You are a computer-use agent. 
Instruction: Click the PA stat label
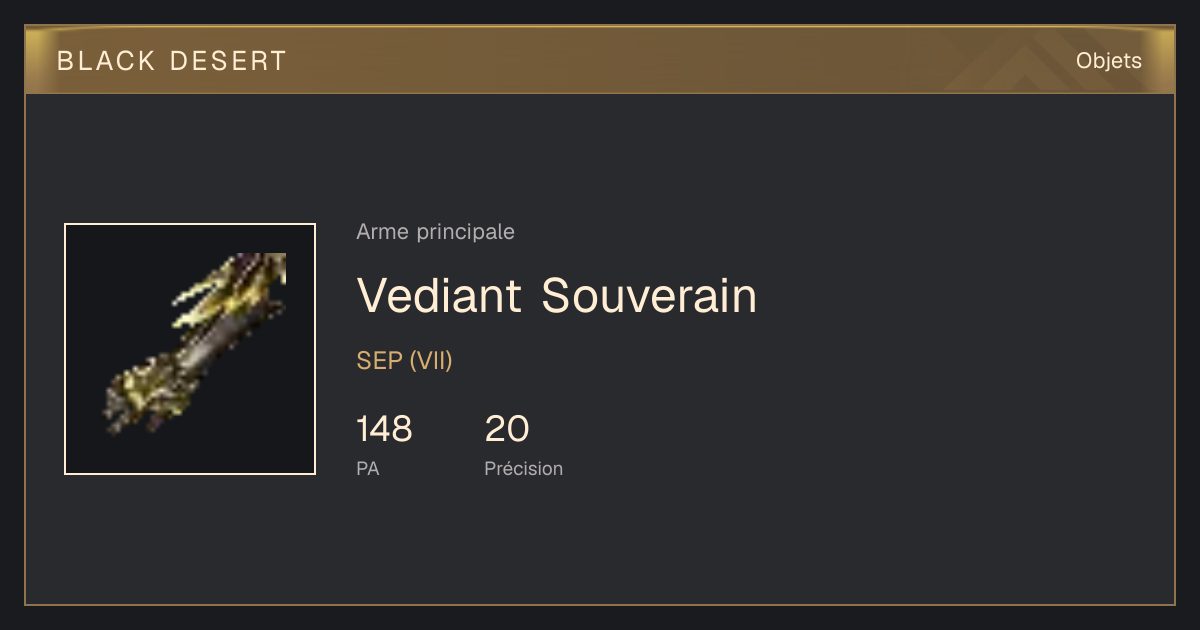click(368, 468)
